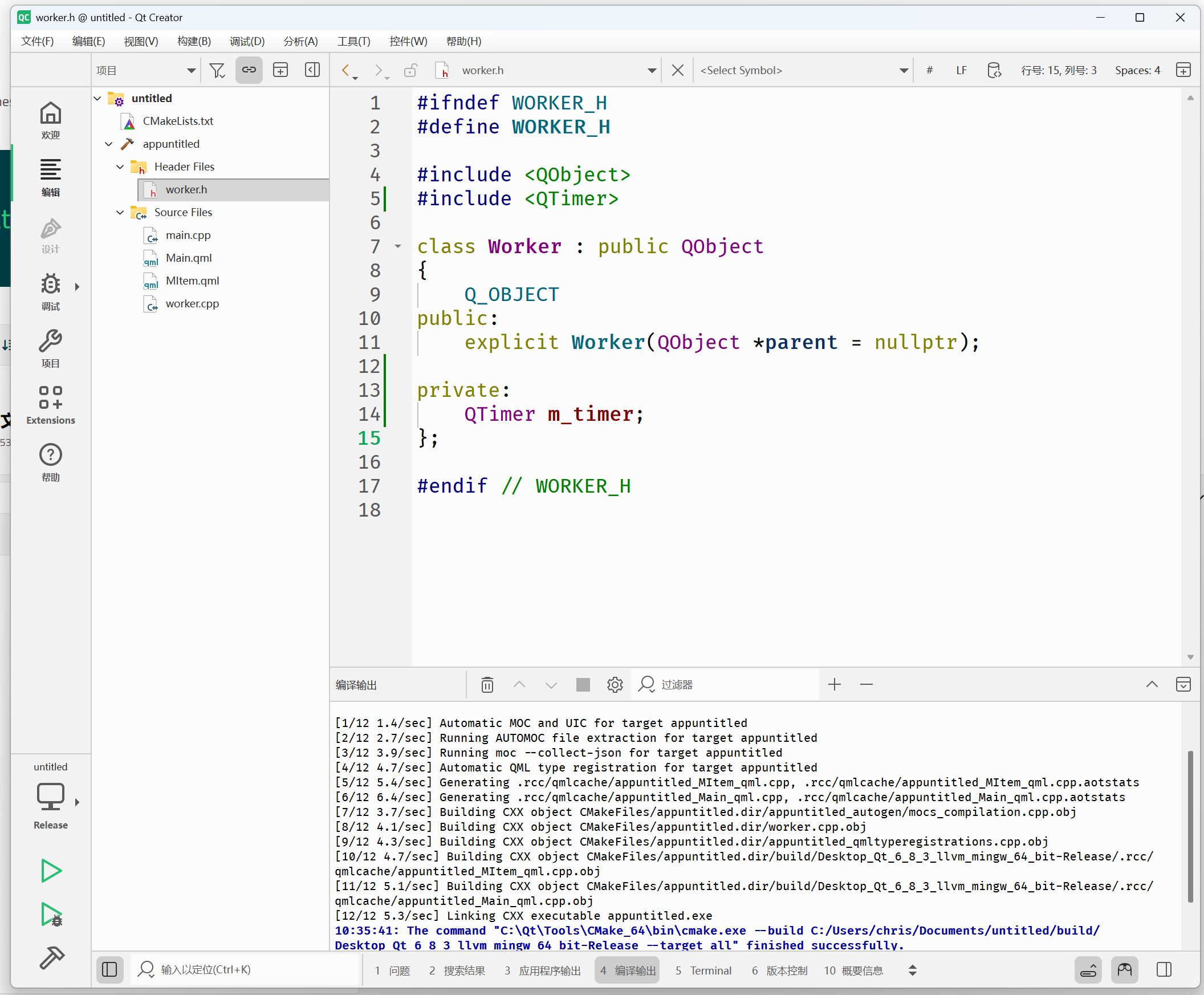Click the green Run button

coord(51,871)
